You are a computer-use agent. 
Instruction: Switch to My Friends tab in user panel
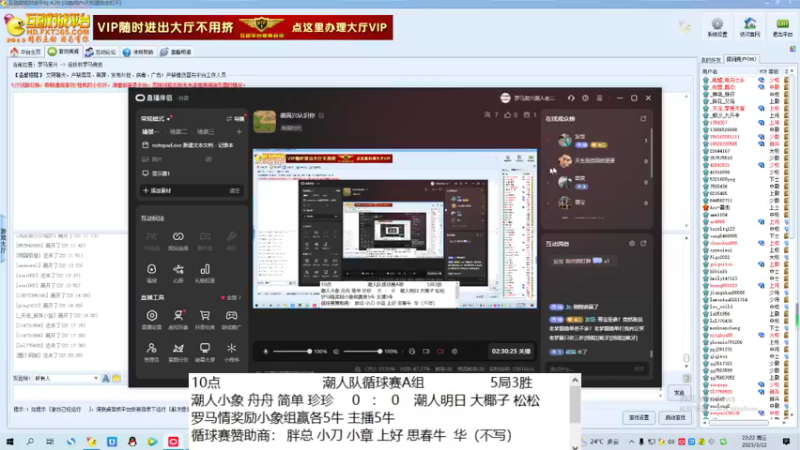(x=711, y=60)
